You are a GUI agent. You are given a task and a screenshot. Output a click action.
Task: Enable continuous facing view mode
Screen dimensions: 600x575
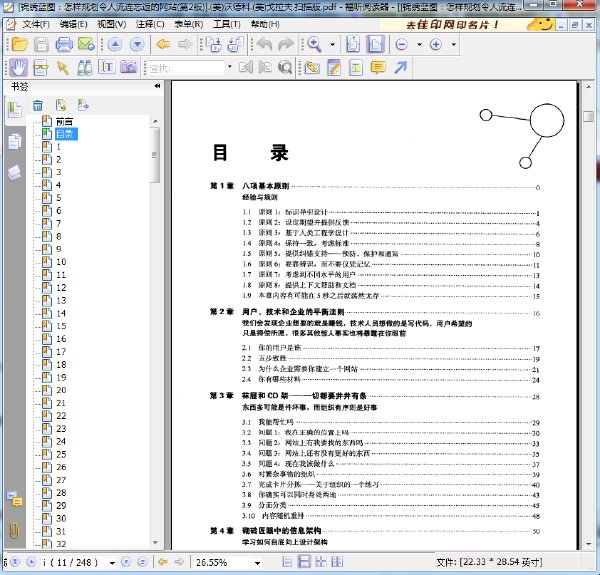pos(337,562)
